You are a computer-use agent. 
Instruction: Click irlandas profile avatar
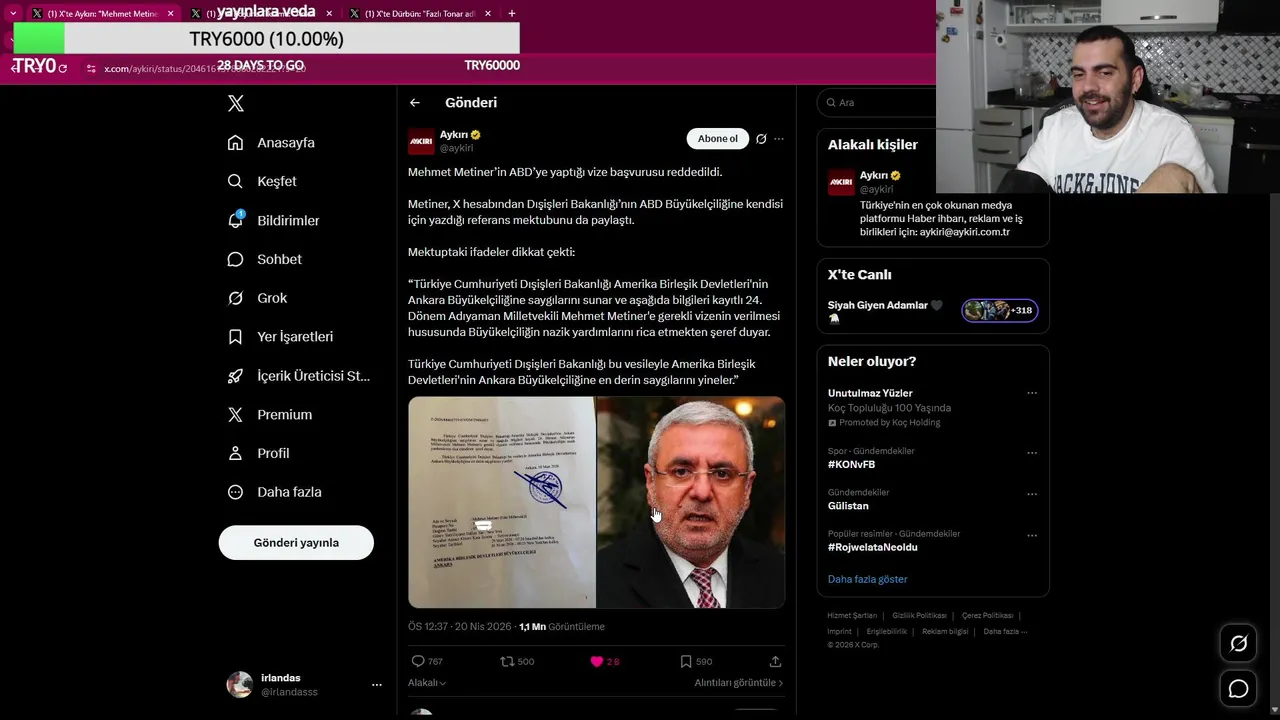[240, 684]
